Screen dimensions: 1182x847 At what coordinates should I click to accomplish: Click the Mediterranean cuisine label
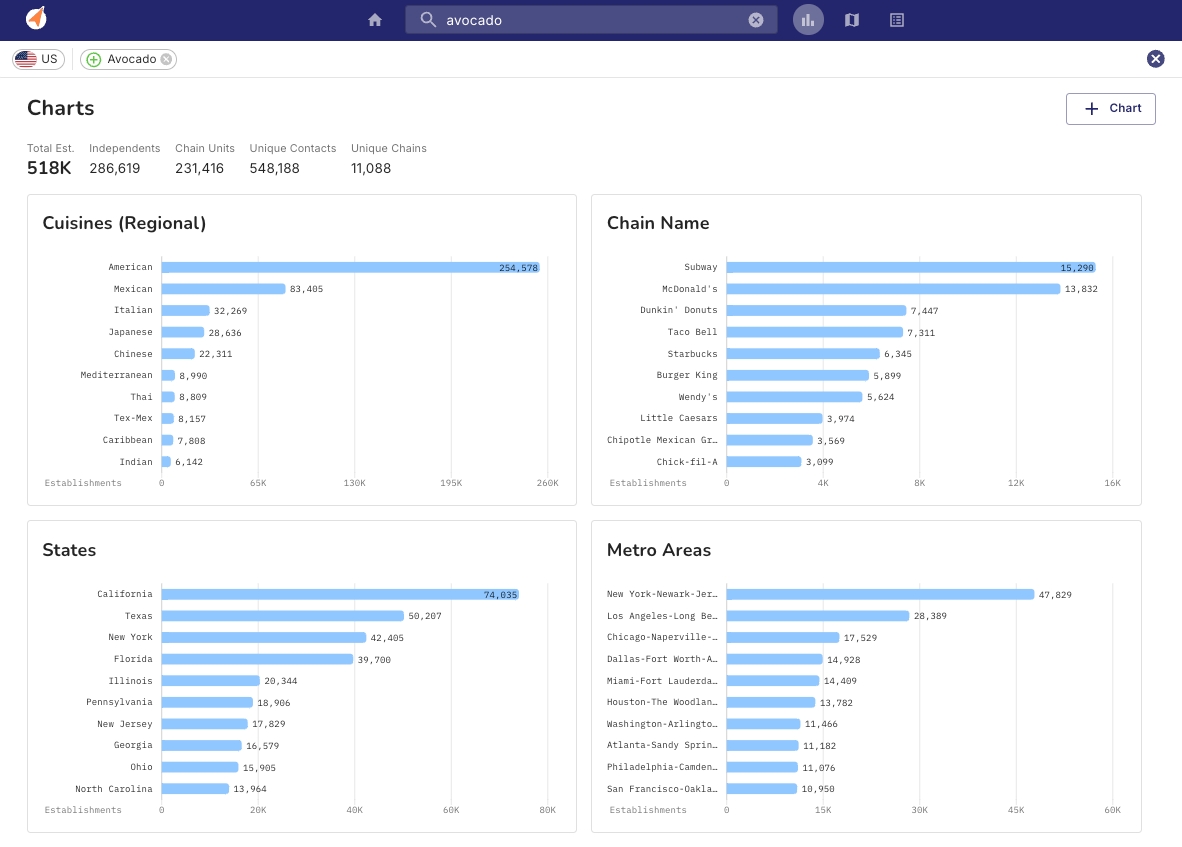click(116, 375)
